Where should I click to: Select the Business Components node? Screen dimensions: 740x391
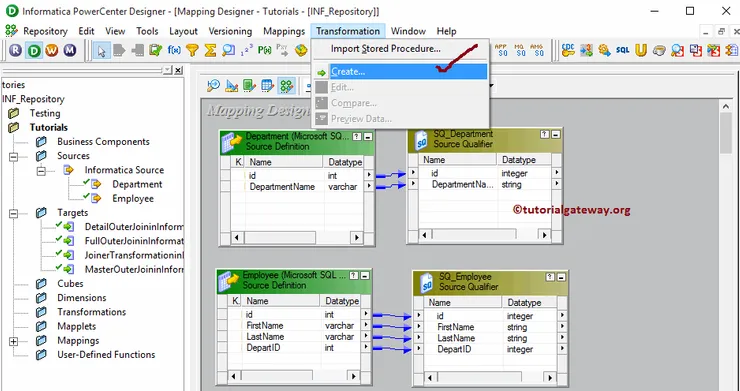(x=103, y=142)
